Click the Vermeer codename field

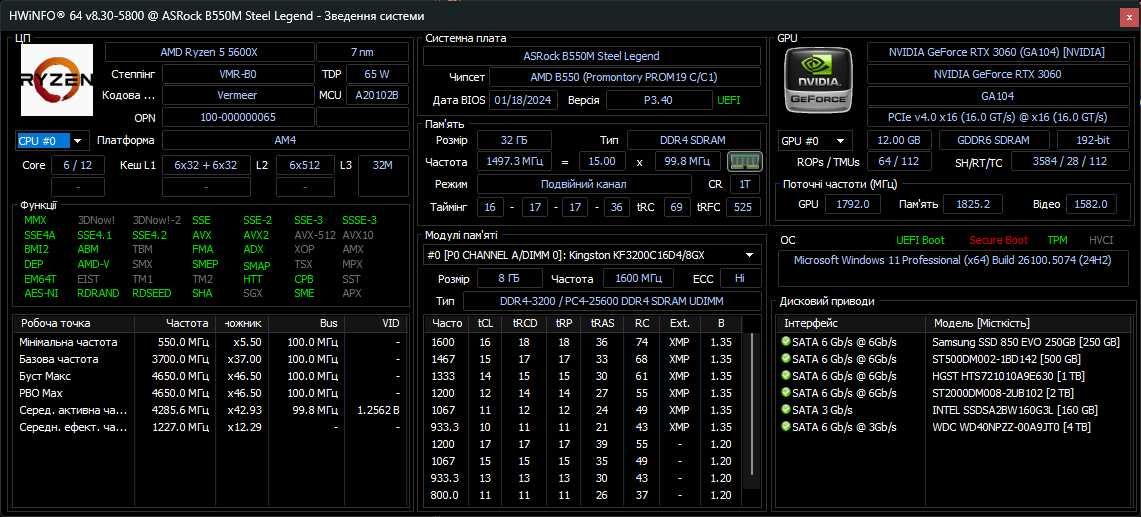coord(237,95)
